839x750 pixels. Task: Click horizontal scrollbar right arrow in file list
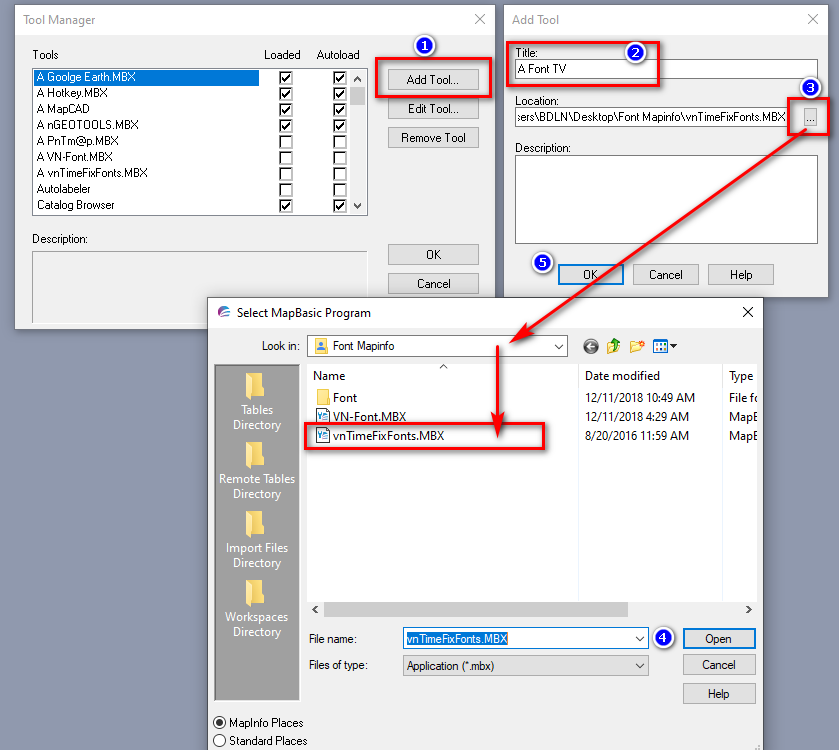point(749,609)
